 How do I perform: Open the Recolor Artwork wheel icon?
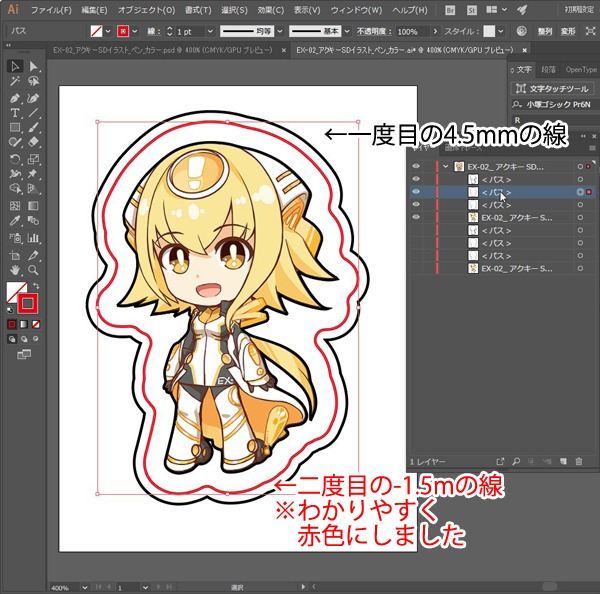(x=521, y=31)
